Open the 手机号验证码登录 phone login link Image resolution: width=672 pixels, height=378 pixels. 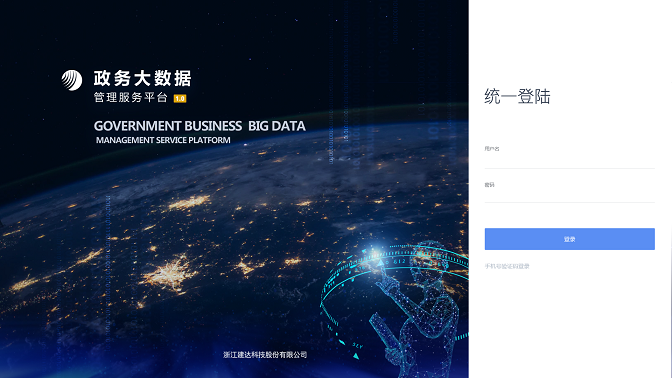point(507,266)
